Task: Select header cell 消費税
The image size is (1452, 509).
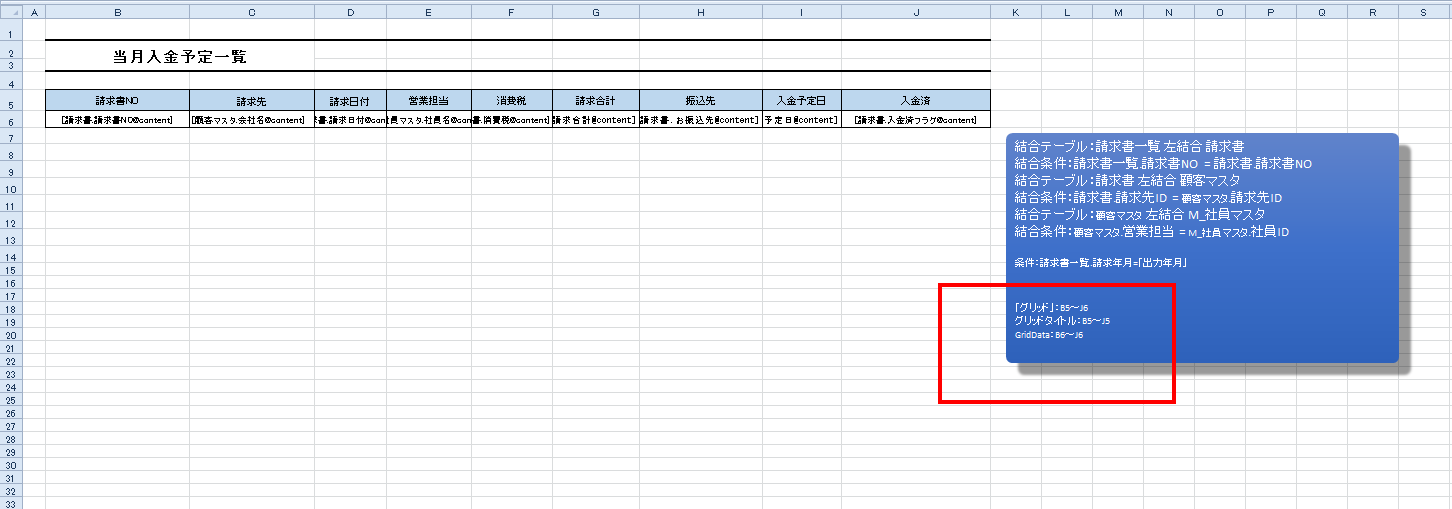Action: 511,101
